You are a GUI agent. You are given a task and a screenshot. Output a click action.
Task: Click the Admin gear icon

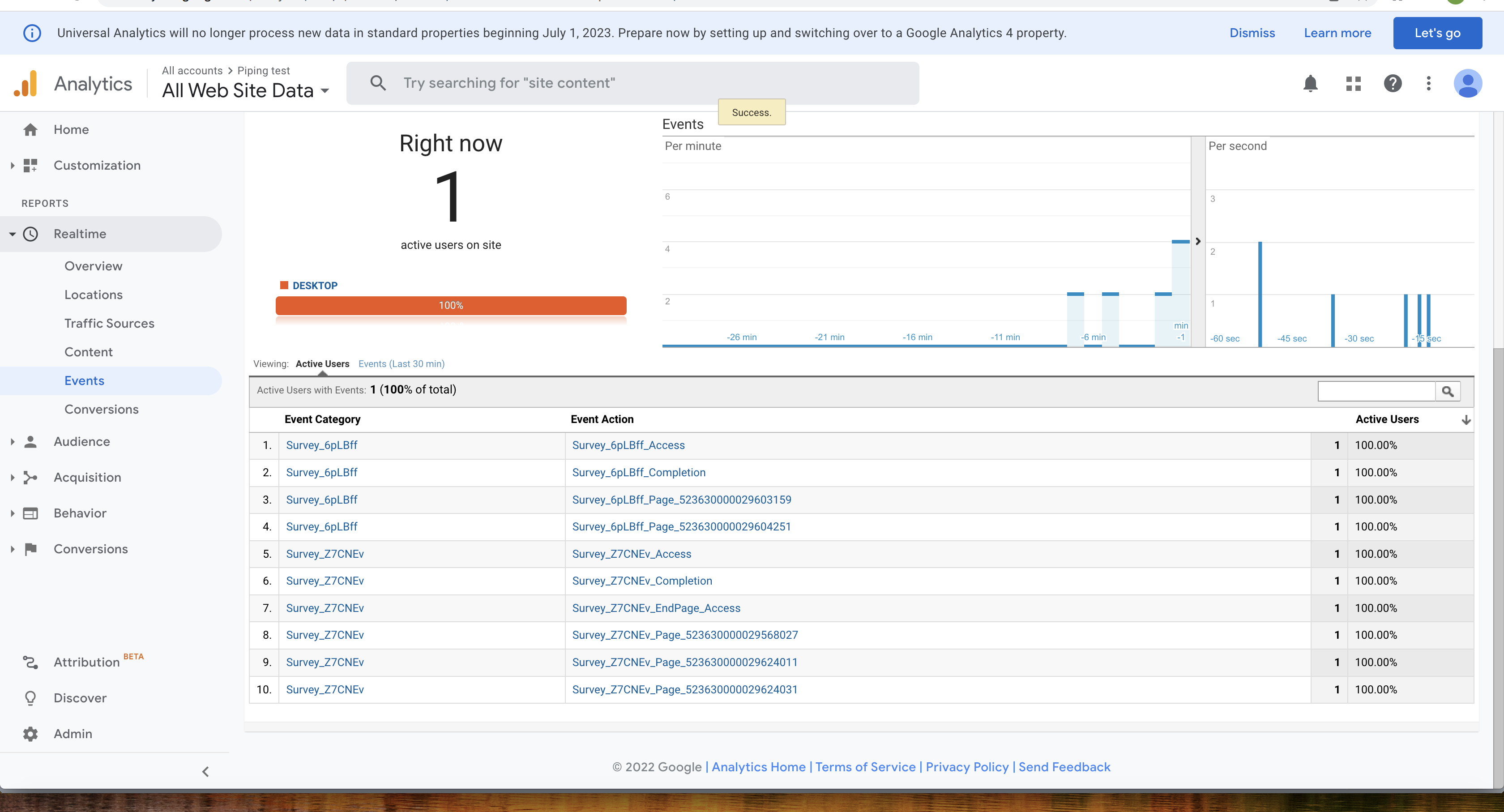pyautogui.click(x=30, y=734)
